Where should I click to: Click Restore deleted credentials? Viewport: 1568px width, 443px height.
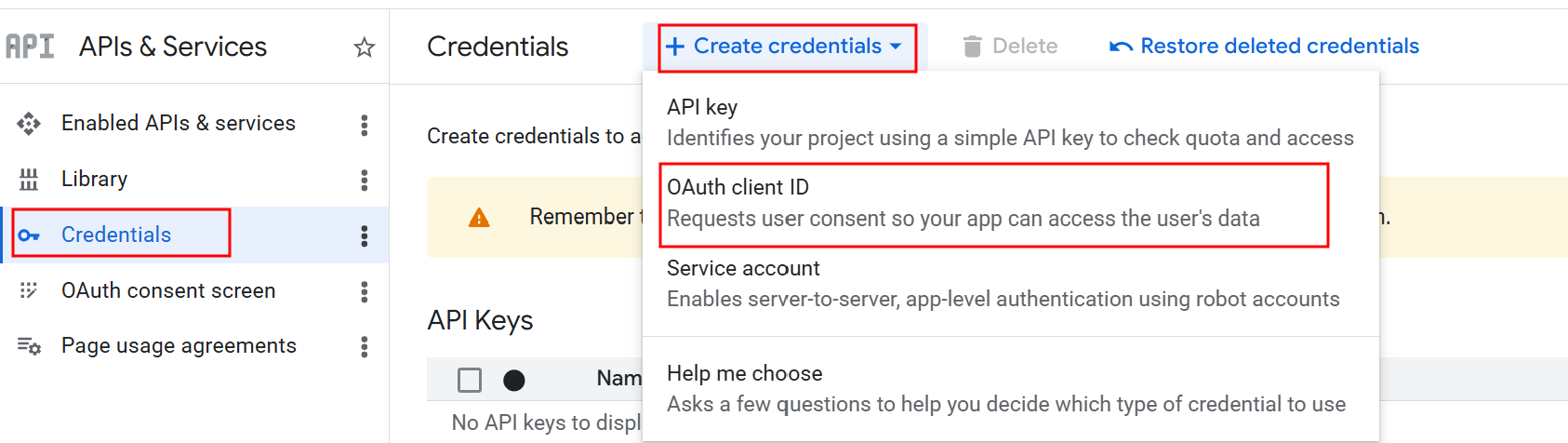tap(1265, 47)
